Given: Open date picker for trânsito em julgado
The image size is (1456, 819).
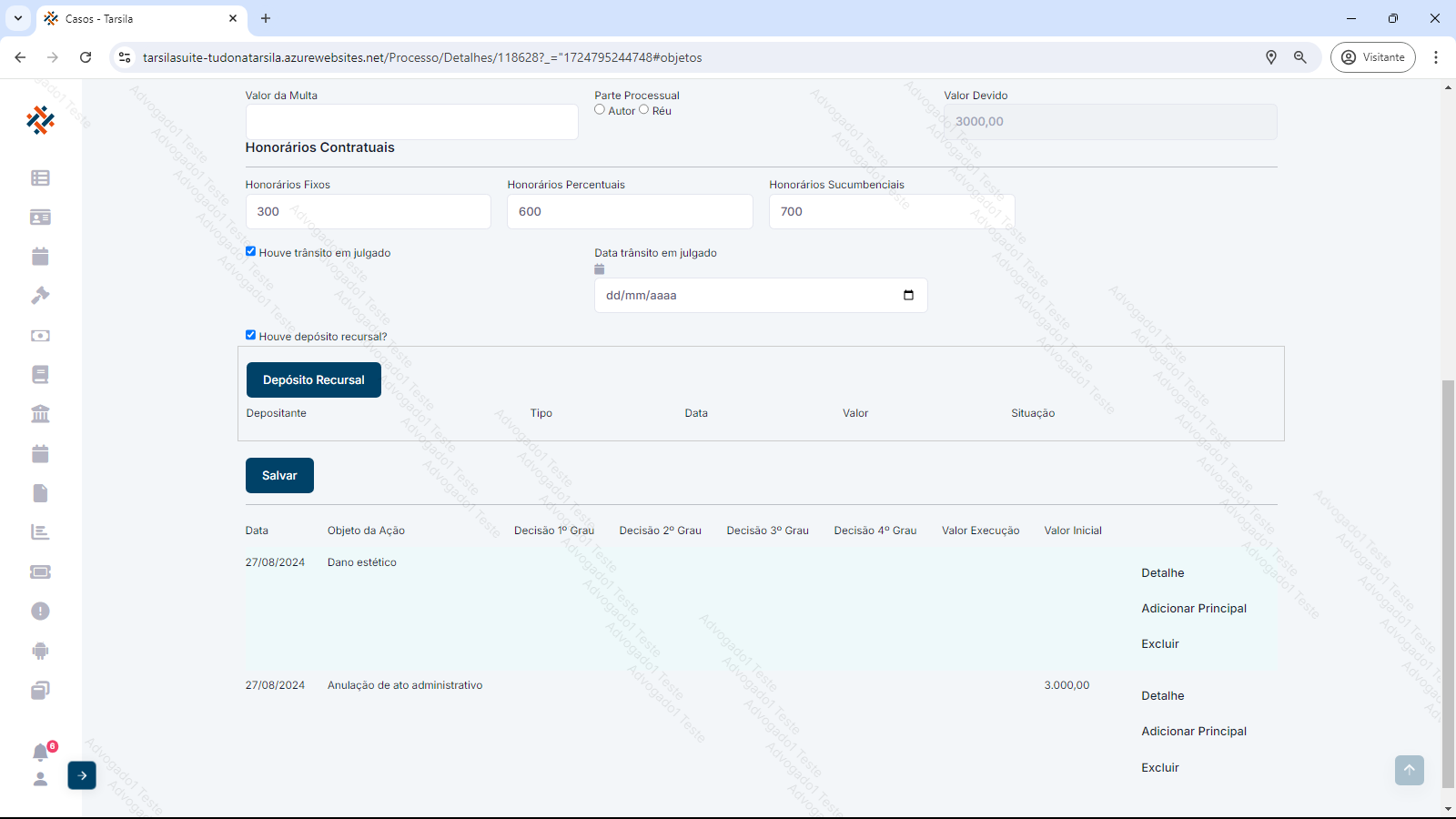Looking at the screenshot, I should coord(908,295).
